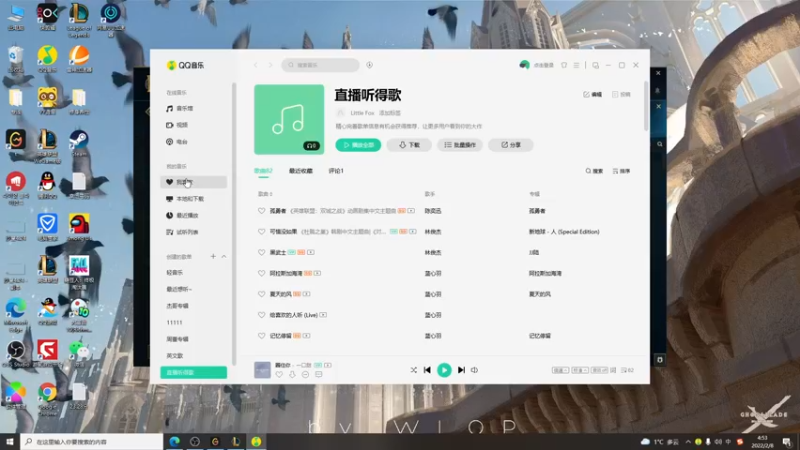Open the 11111 playlist in the sidebar
Screen dimensions: 800x450
tap(174, 322)
